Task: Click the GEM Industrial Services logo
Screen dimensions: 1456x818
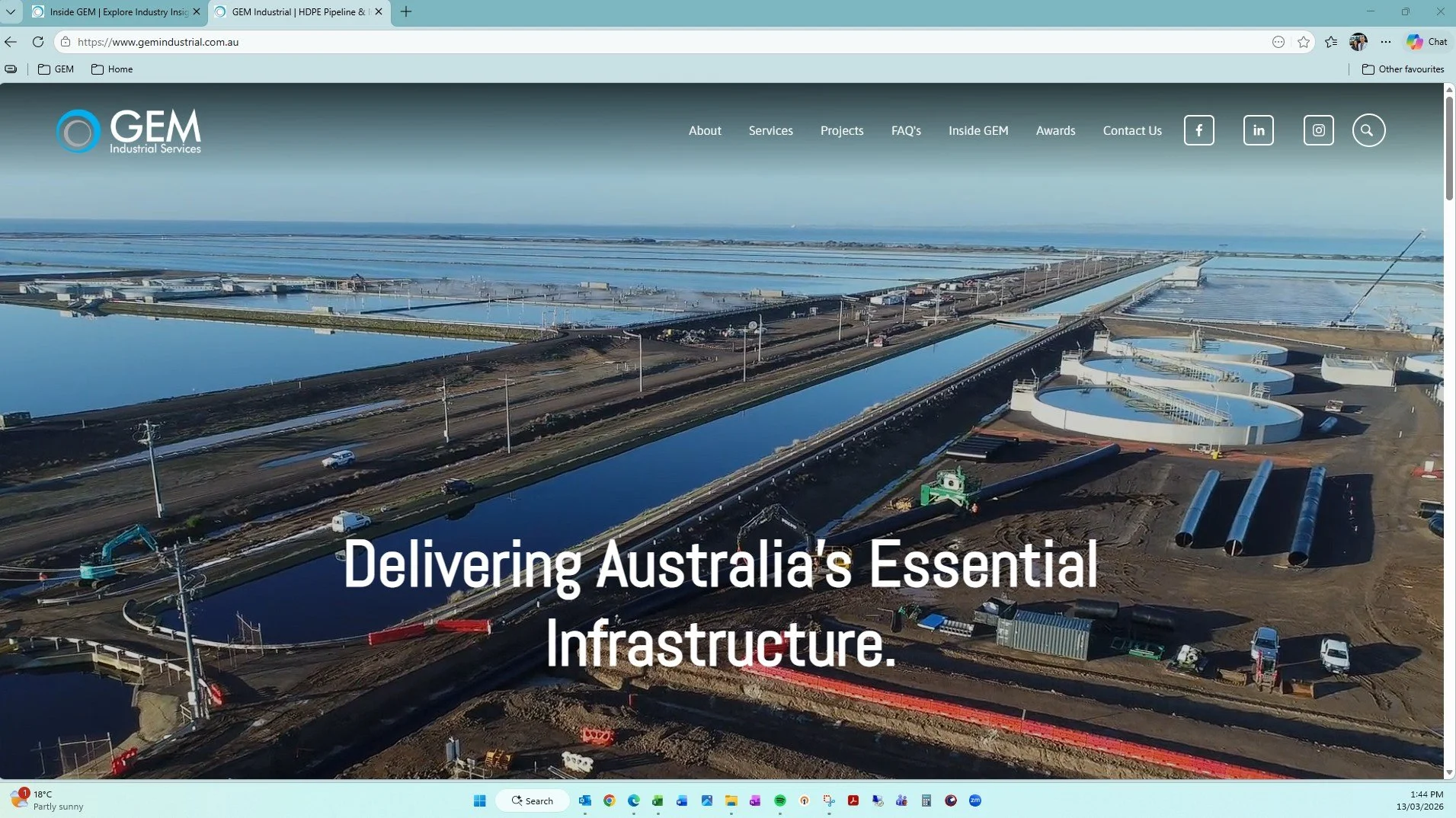Action: click(128, 130)
